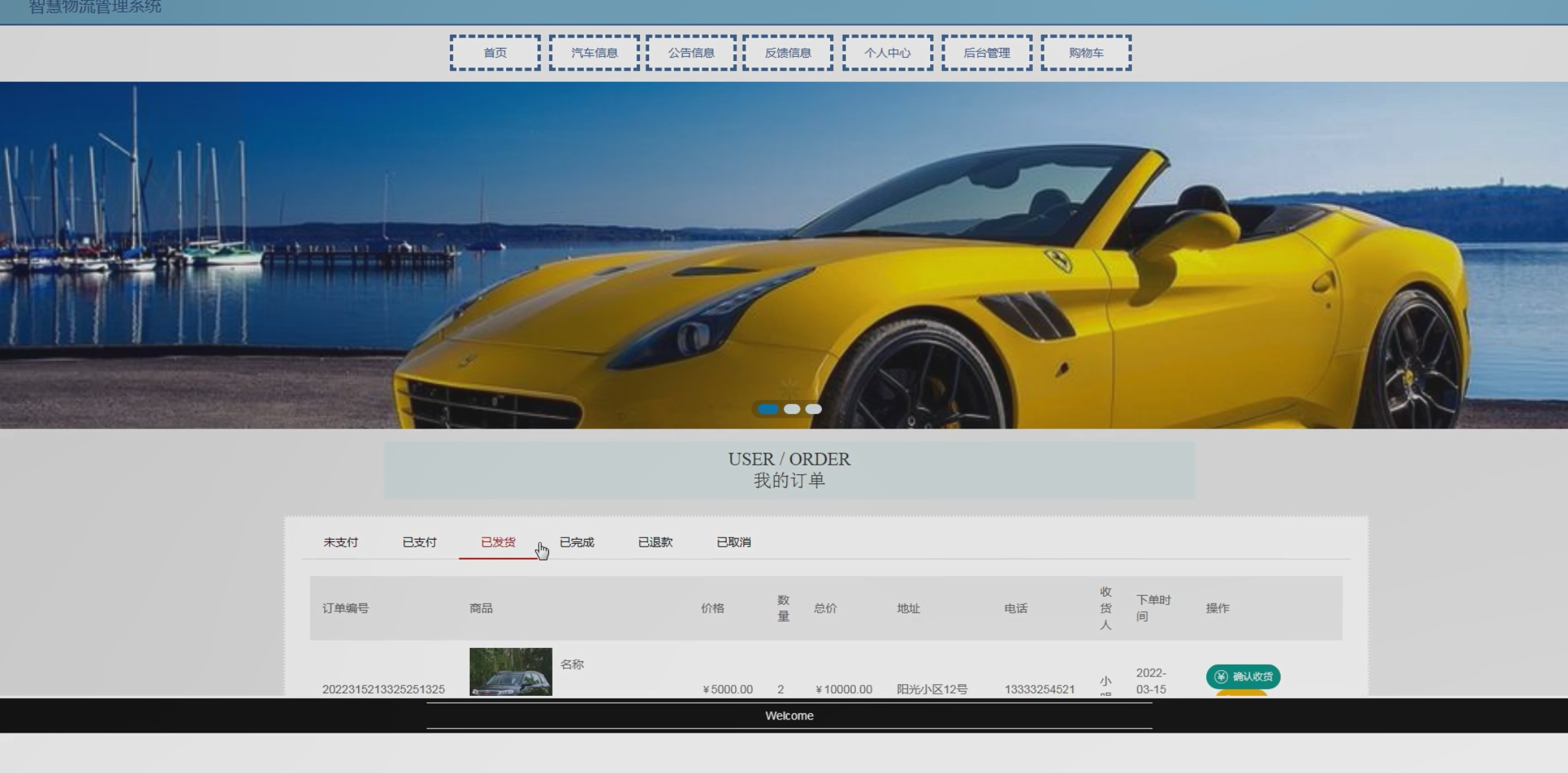Open 公告信息 navigation item
The image size is (1568, 773).
point(691,53)
